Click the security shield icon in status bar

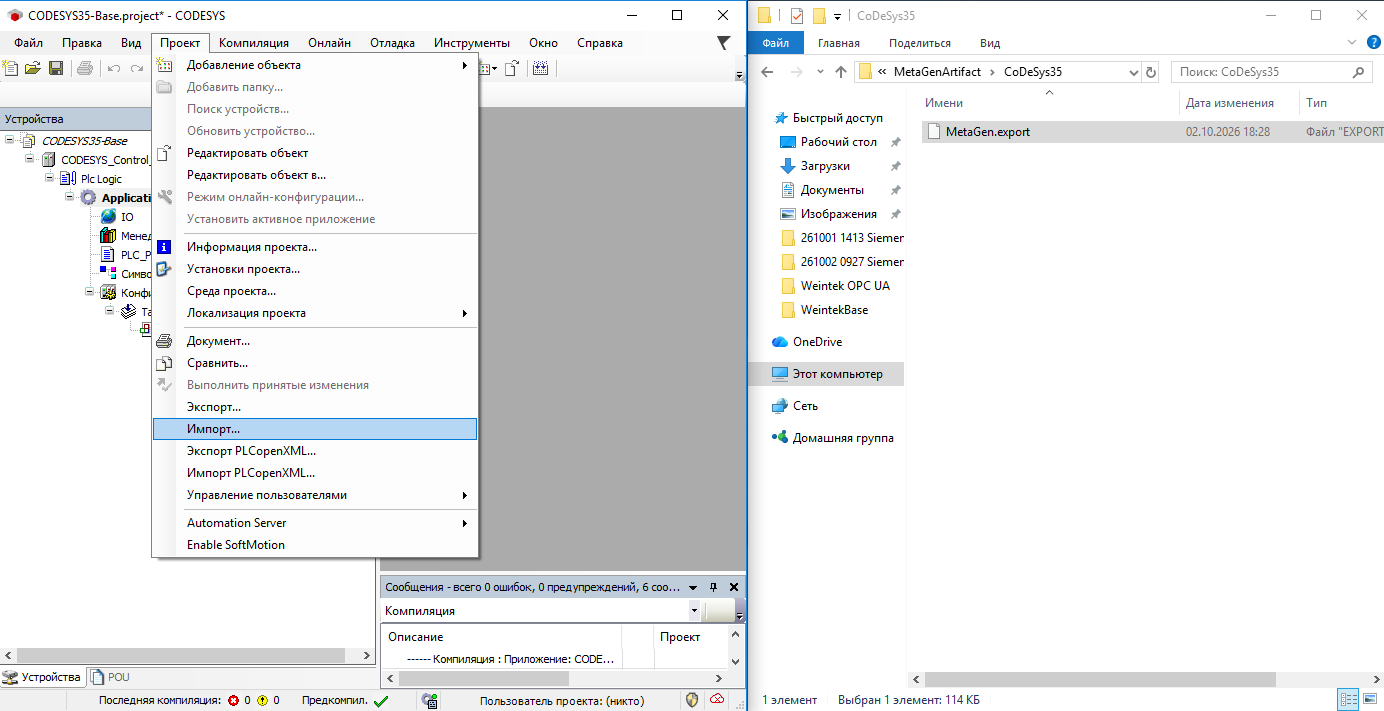tap(692, 700)
